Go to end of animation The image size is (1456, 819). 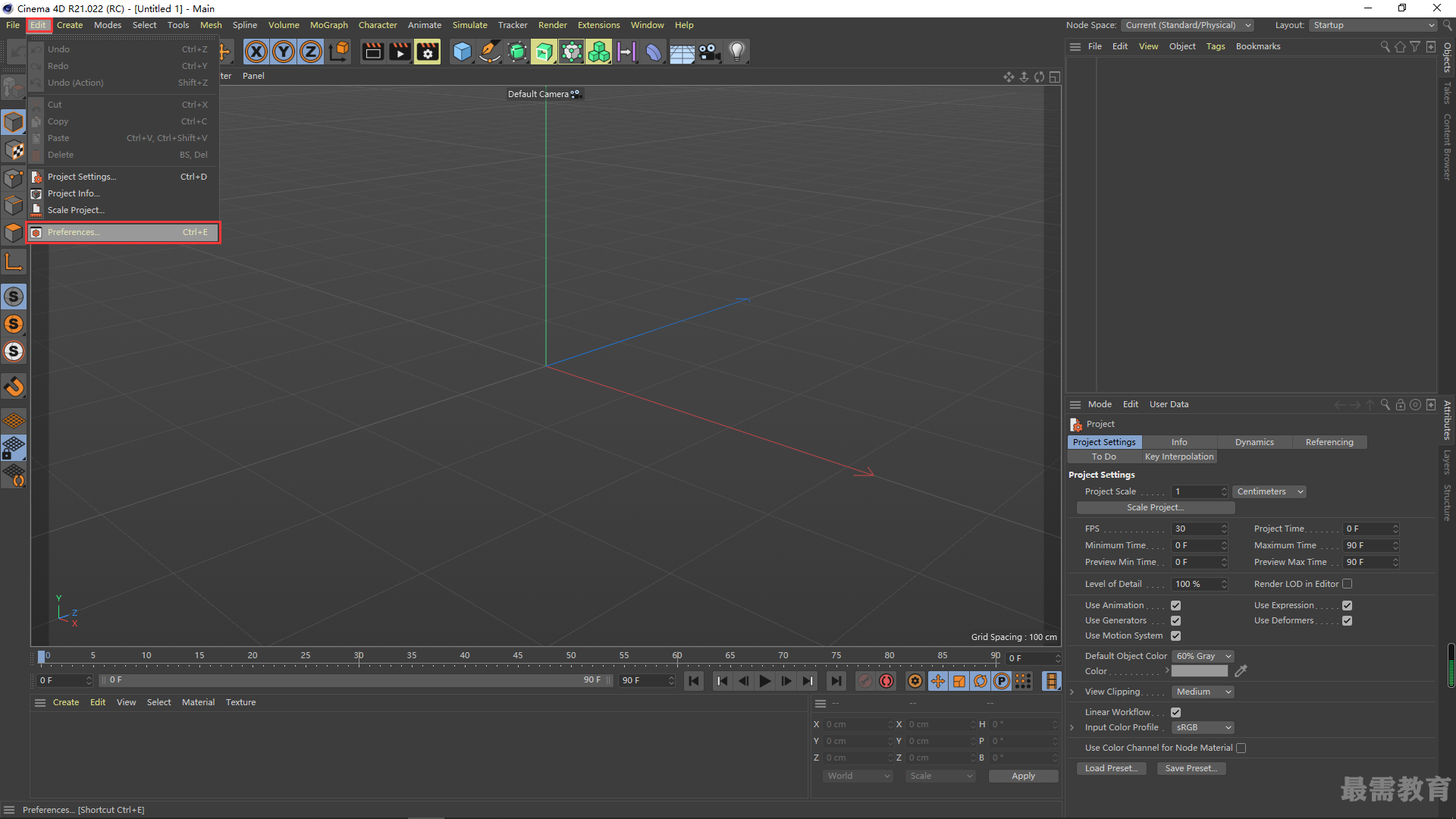836,681
